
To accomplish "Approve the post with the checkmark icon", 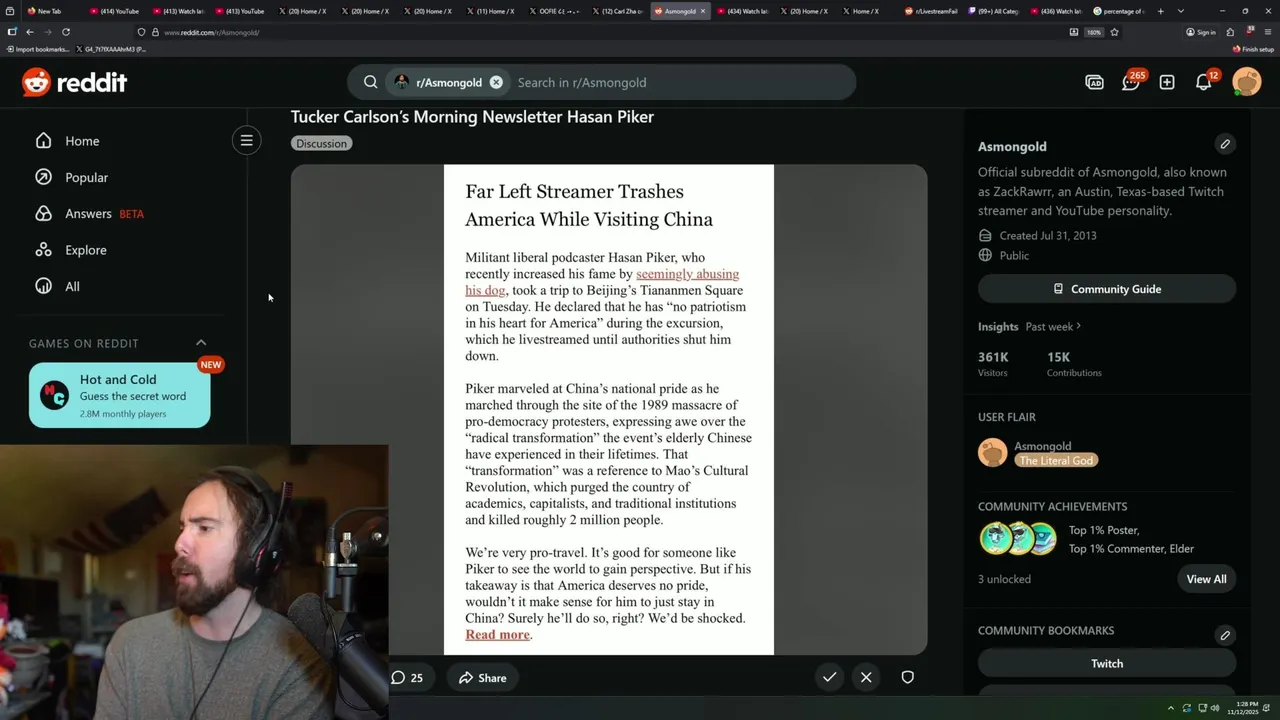I will coord(829,677).
